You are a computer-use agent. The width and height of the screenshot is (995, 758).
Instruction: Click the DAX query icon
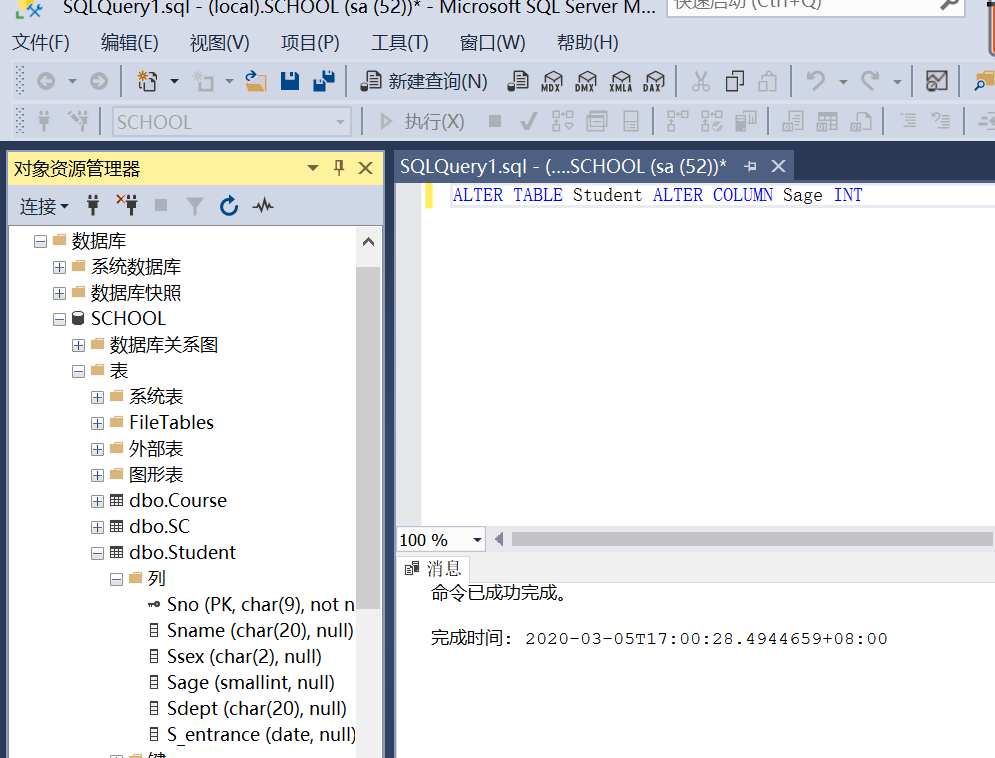[x=653, y=81]
